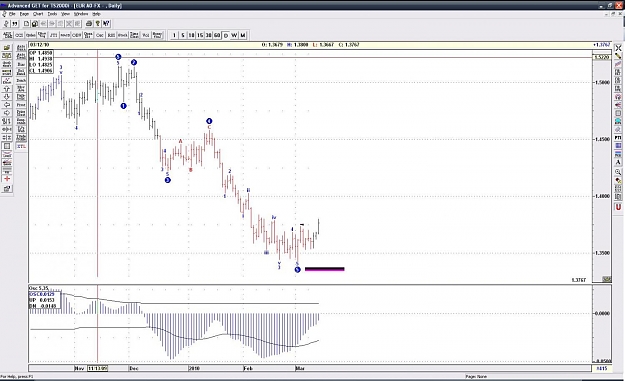The image size is (625, 381).
Task: Click the red magnet U icon
Action: (618, 207)
